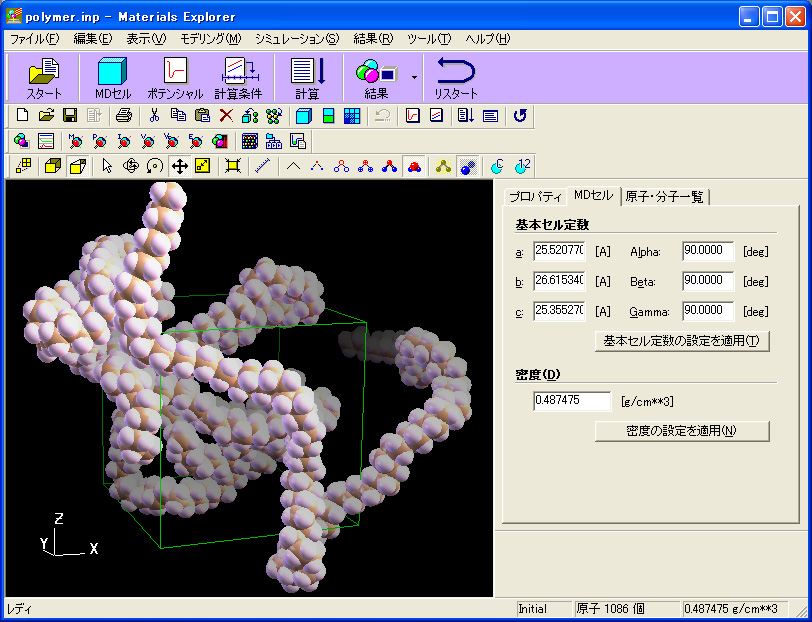
Task: Open the File (ファイル) menu
Action: click(x=34, y=39)
